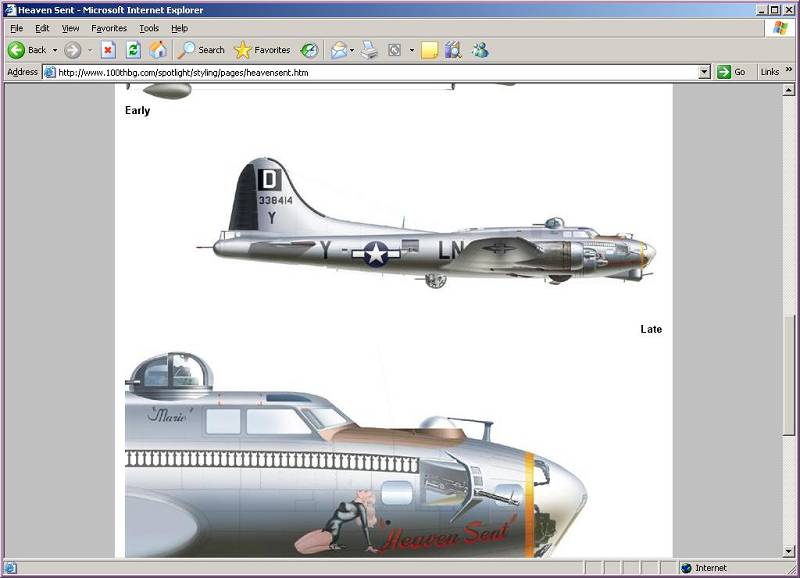The image size is (800, 578).
Task: Click the Search toolbar button
Action: pyautogui.click(x=201, y=50)
